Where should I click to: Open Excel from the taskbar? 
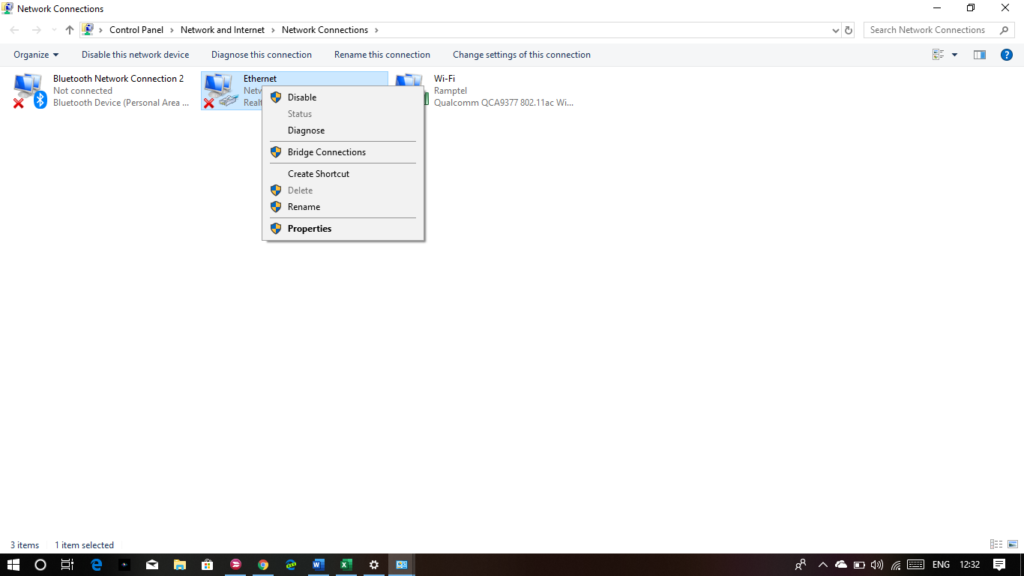[346, 565]
